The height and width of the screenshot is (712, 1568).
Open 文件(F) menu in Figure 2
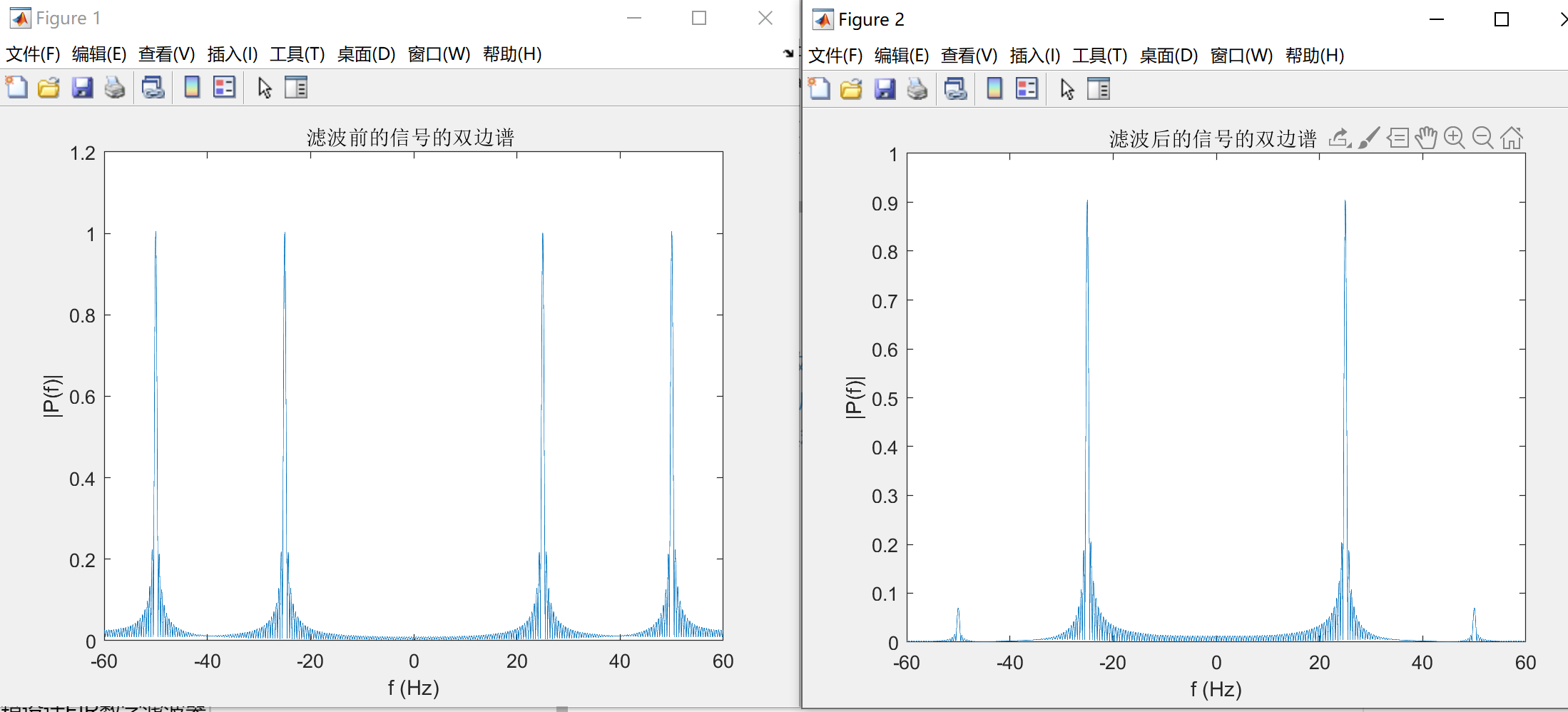pyautogui.click(x=835, y=56)
